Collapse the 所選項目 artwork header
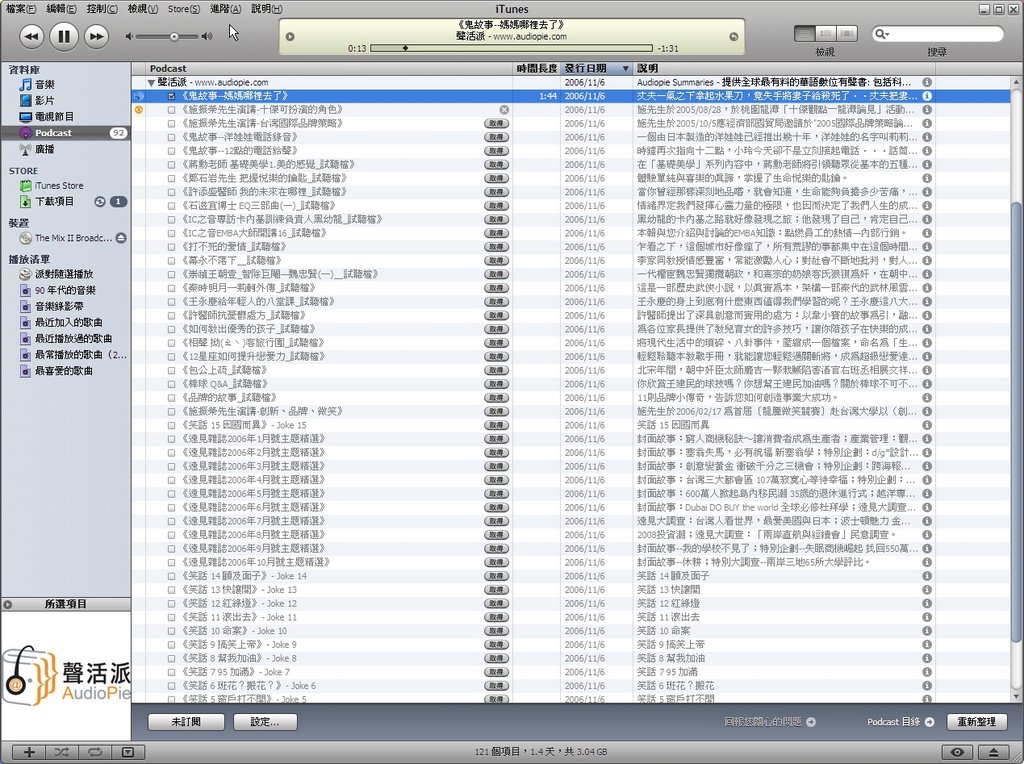This screenshot has height=764, width=1024. (7, 605)
